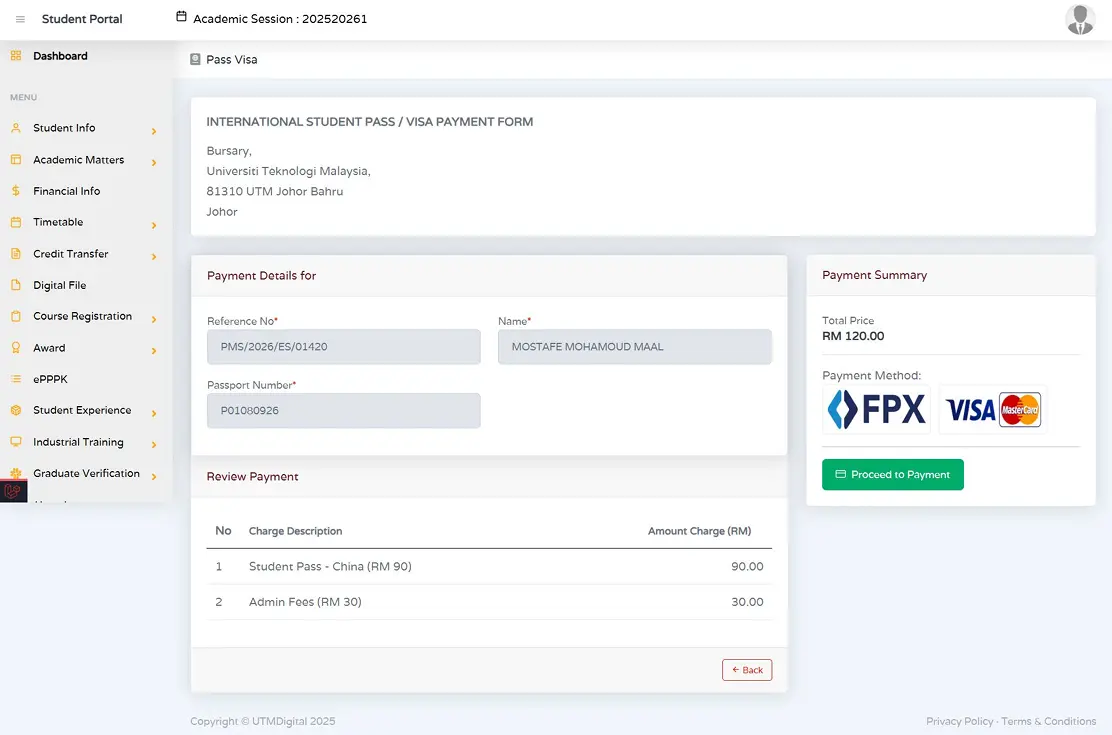Expand the Industrial Training submenu chevron

click(x=154, y=445)
